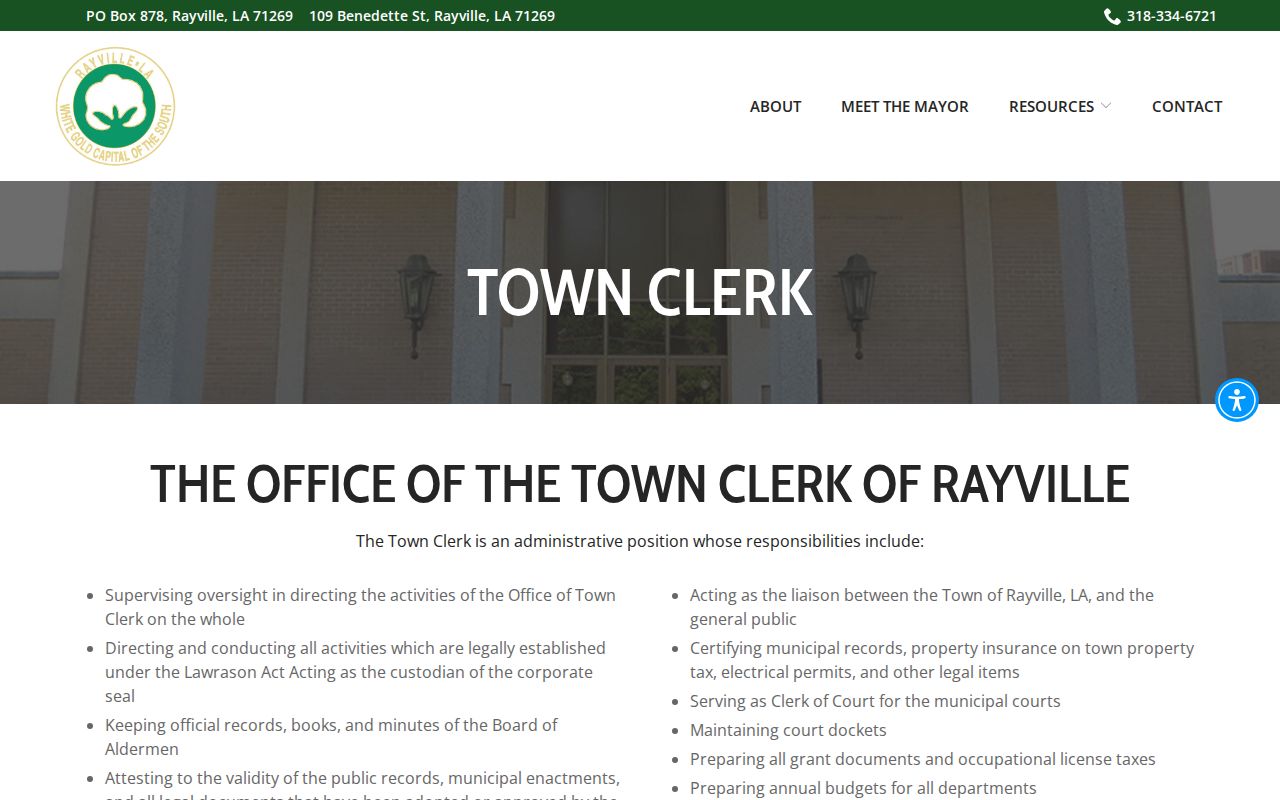Screen dimensions: 1280x800
Task: Open the About menu item
Action: [x=775, y=106]
